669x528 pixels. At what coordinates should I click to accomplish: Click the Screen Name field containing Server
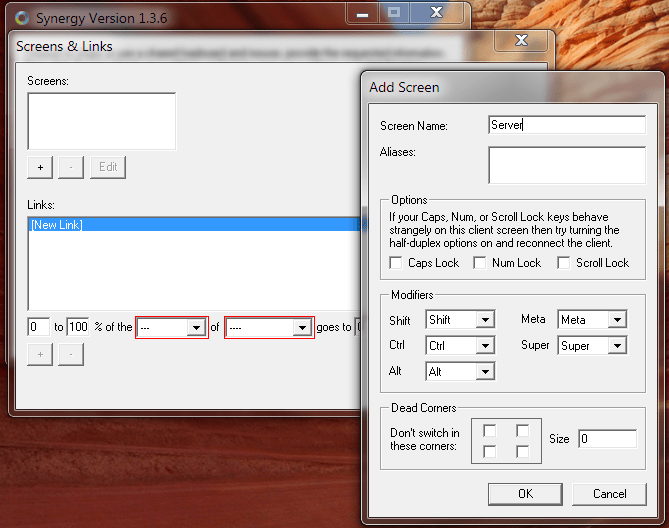[567, 125]
